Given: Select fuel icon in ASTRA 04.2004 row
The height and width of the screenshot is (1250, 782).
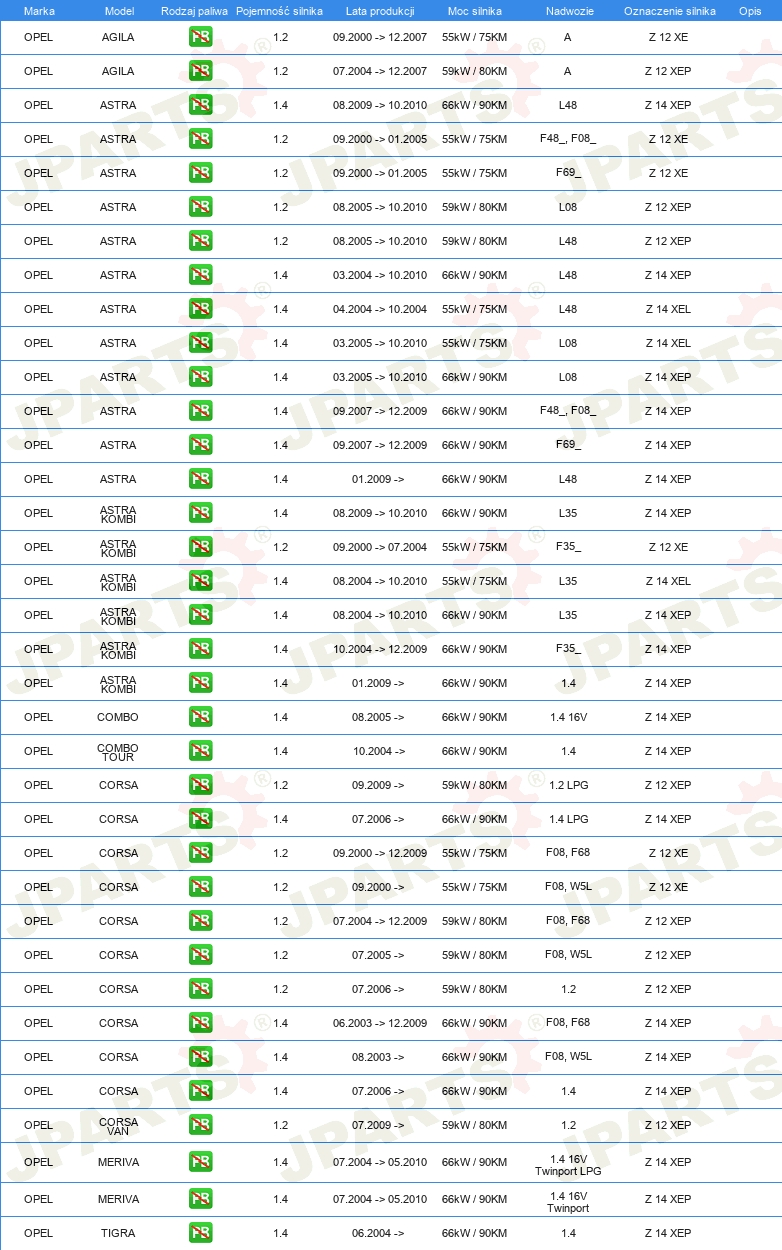Looking at the screenshot, I should point(200,309).
